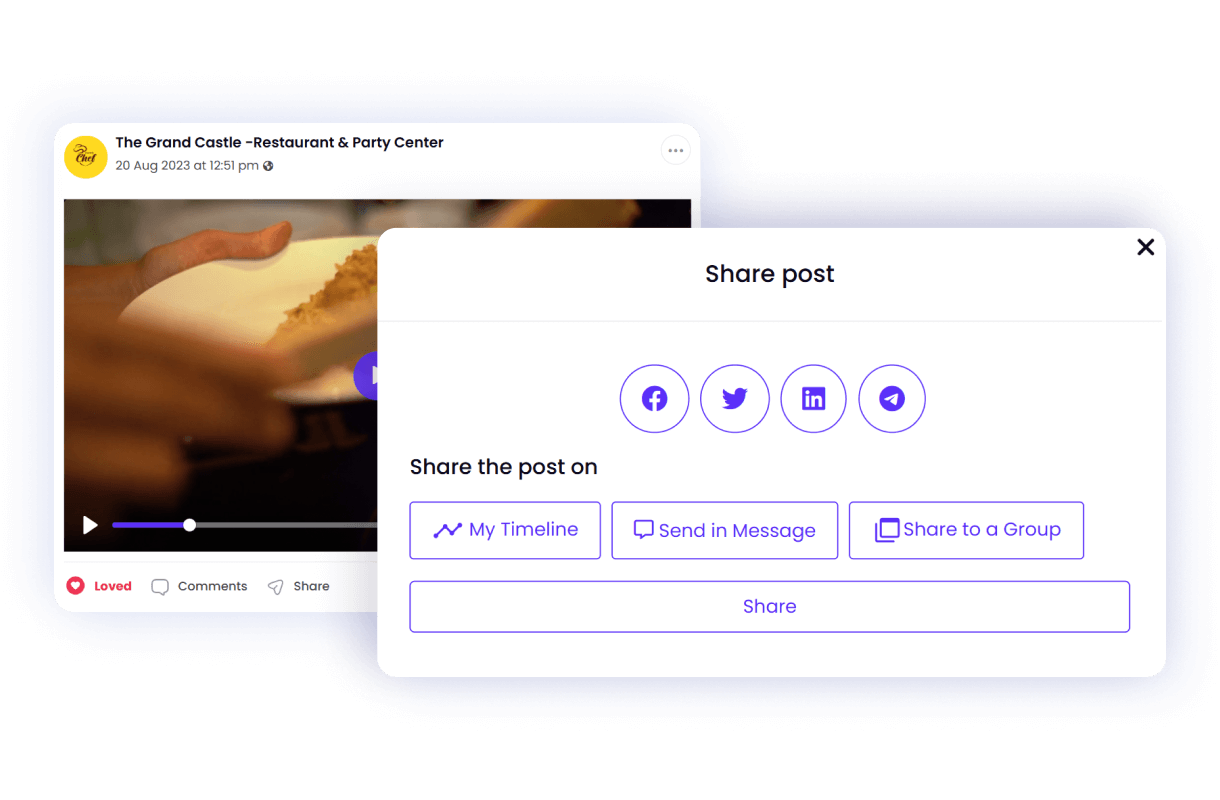Viewport: 1220px width, 800px height.
Task: Share post via the LinkedIn icon
Action: point(813,399)
